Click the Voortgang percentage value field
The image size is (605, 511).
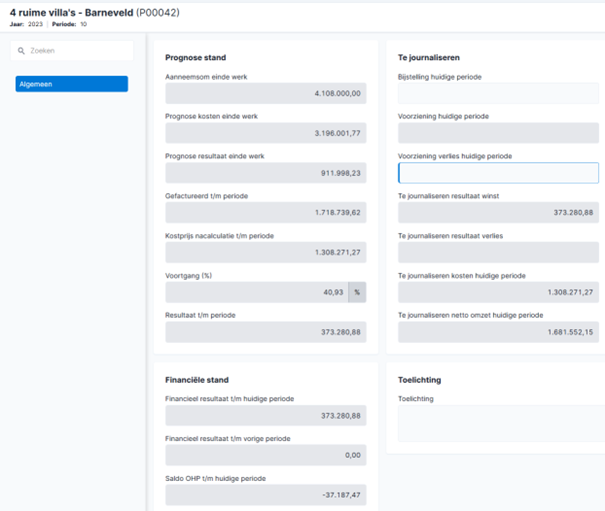point(257,292)
